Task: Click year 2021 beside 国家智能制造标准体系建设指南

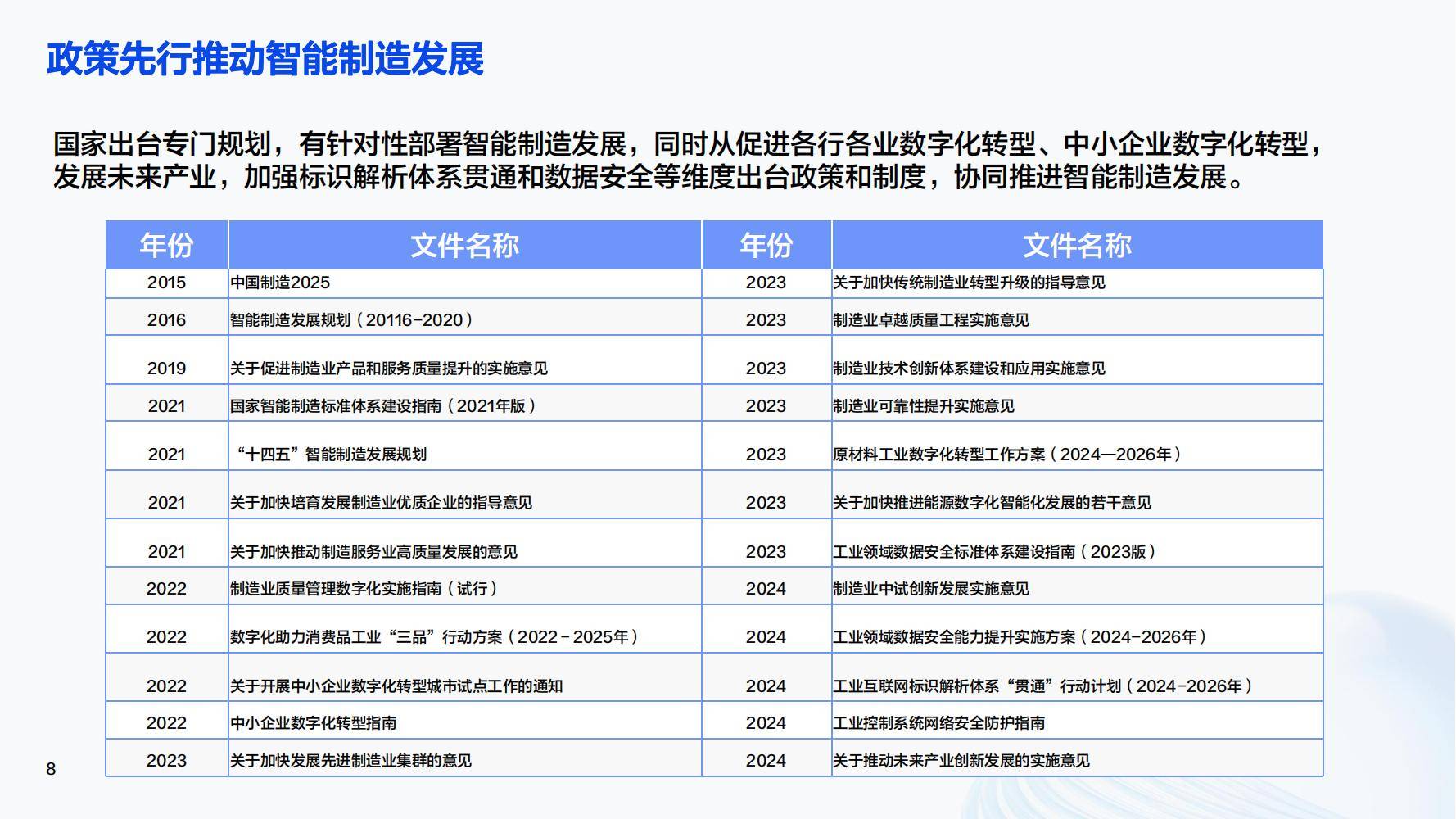Action: tap(166, 403)
